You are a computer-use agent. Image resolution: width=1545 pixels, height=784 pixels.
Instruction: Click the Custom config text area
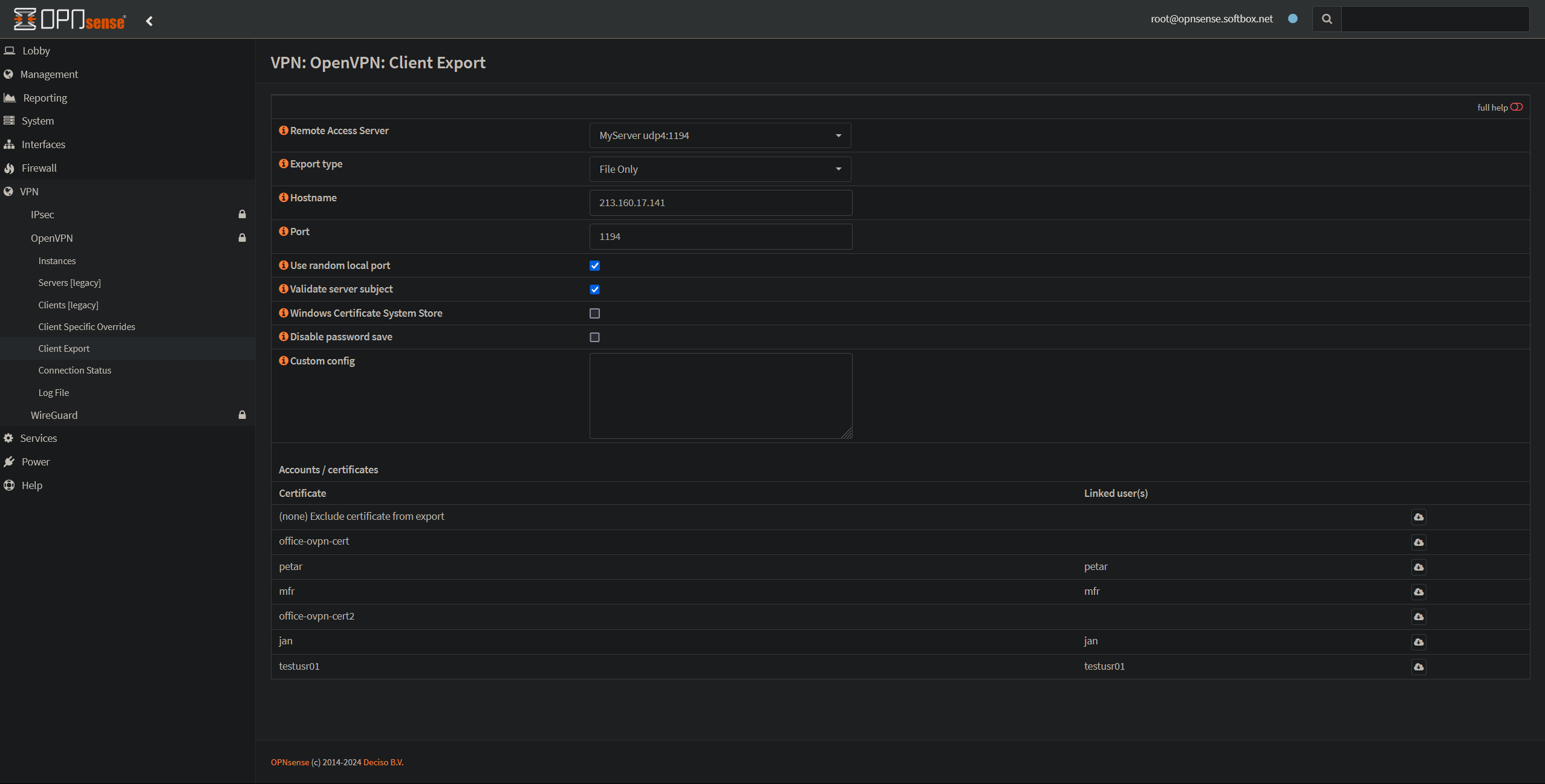click(x=720, y=396)
